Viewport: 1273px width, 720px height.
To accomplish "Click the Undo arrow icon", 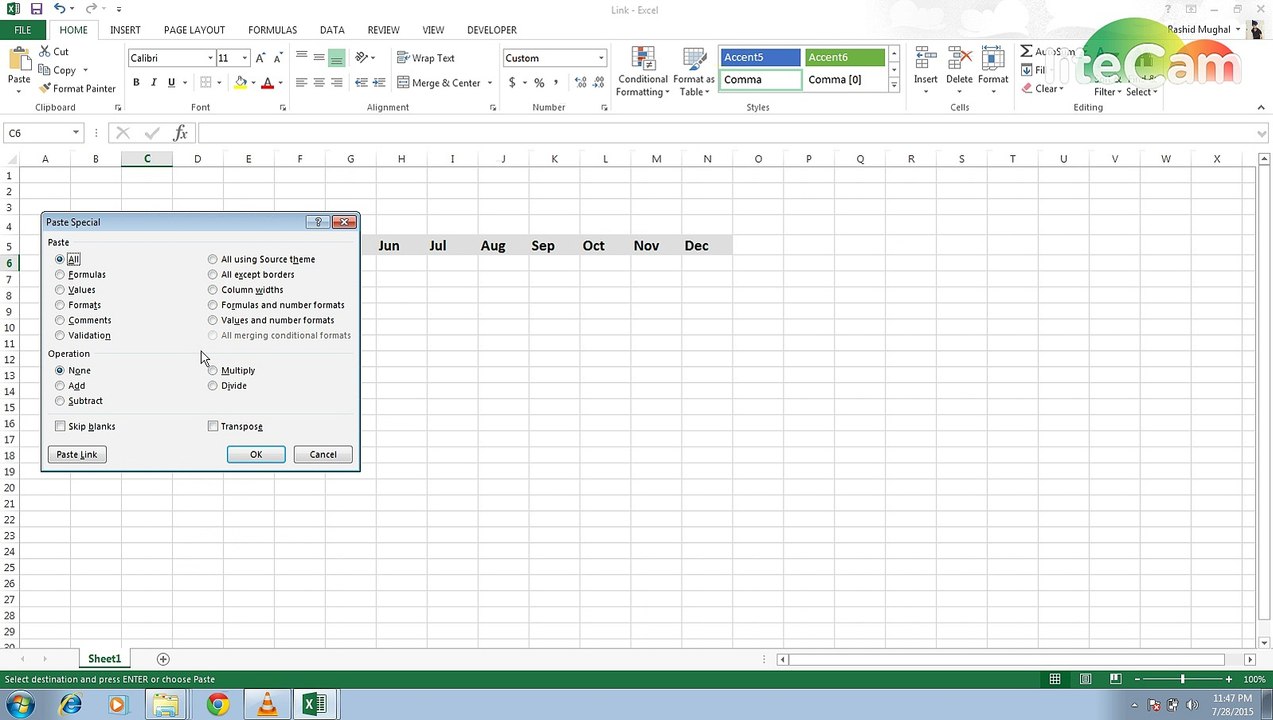I will [x=60, y=9].
